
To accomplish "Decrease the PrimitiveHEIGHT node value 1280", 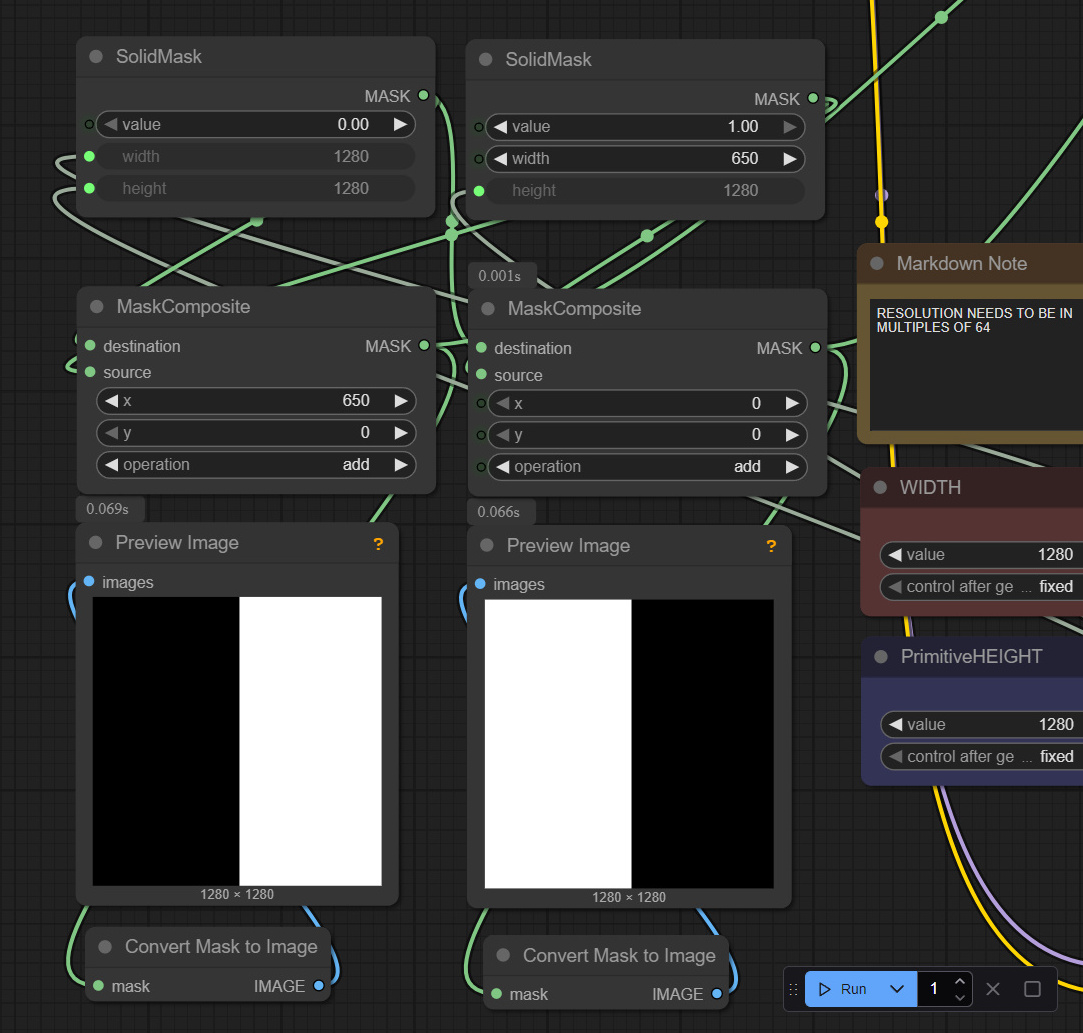I will [896, 724].
